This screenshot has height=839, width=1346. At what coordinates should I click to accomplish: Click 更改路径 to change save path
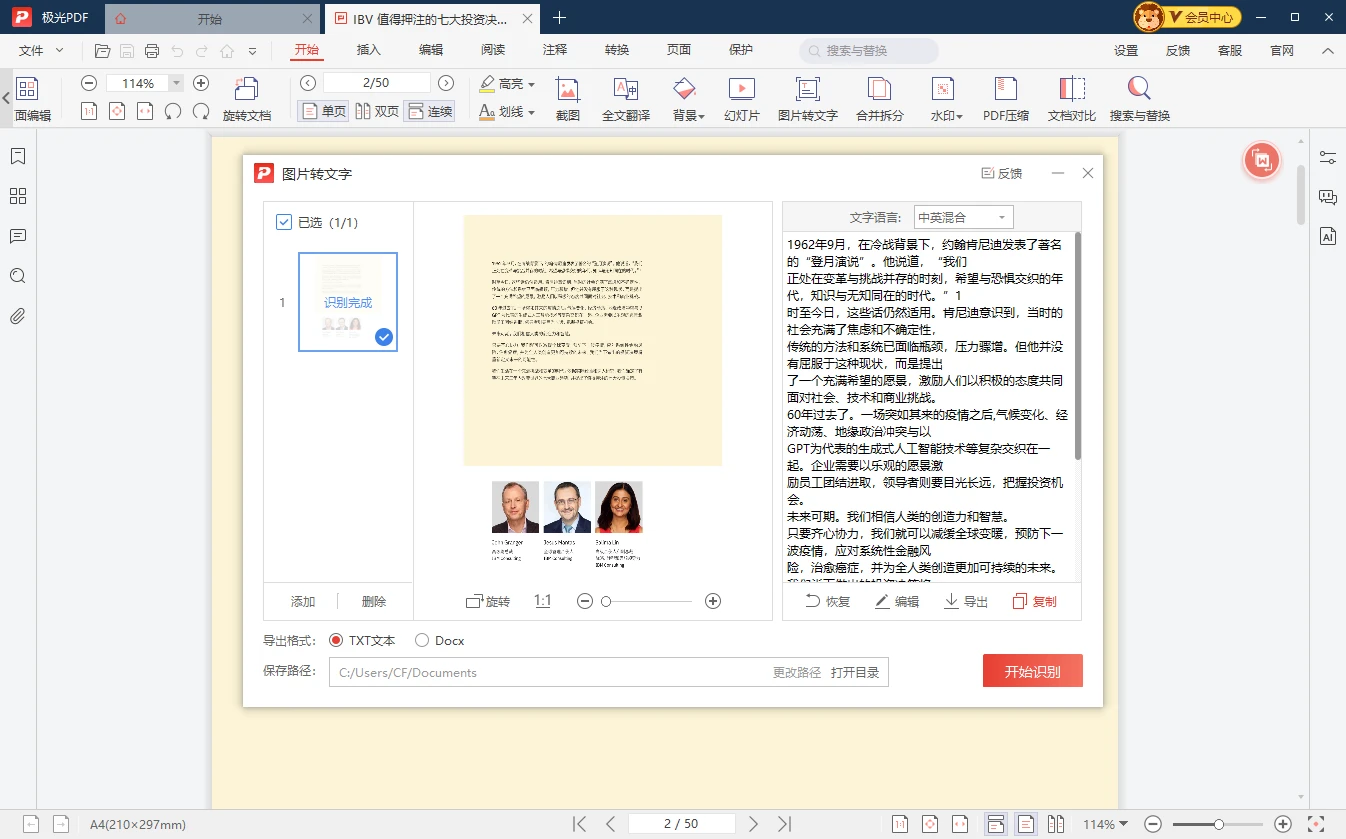tap(797, 672)
